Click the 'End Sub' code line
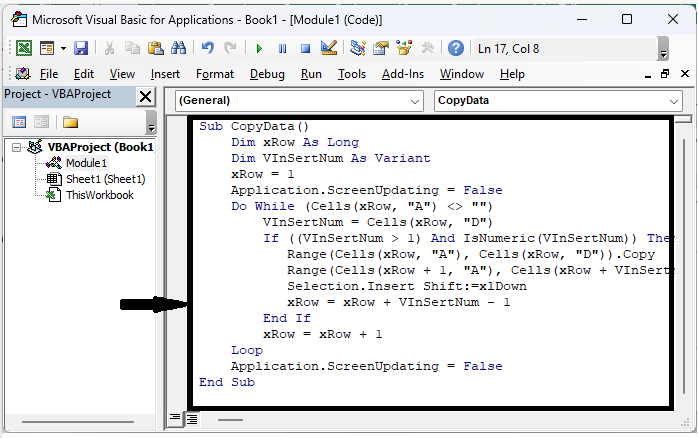Screen dimensions: 698x438 [227, 382]
